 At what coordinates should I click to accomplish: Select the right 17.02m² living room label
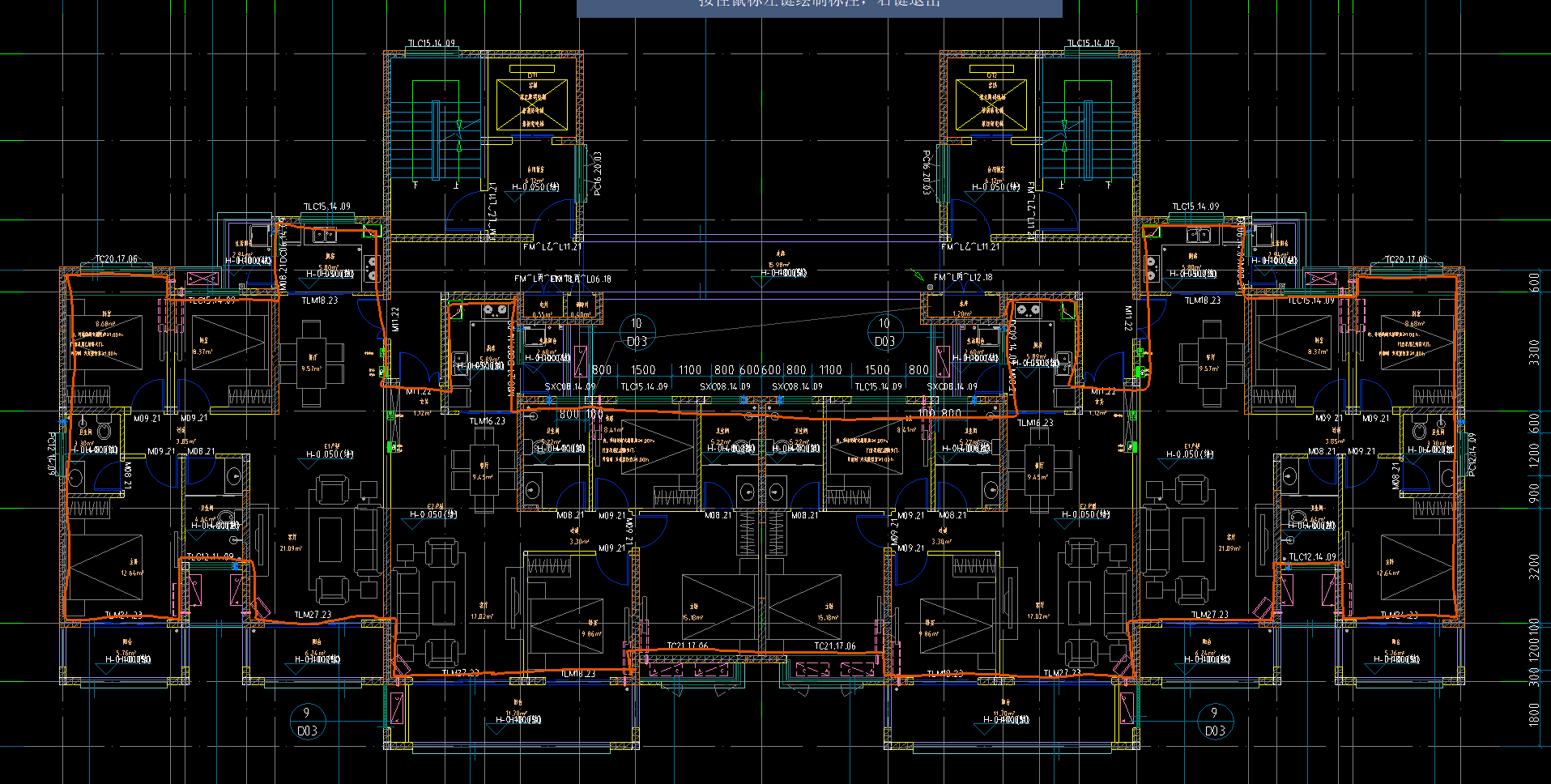[x=1039, y=616]
